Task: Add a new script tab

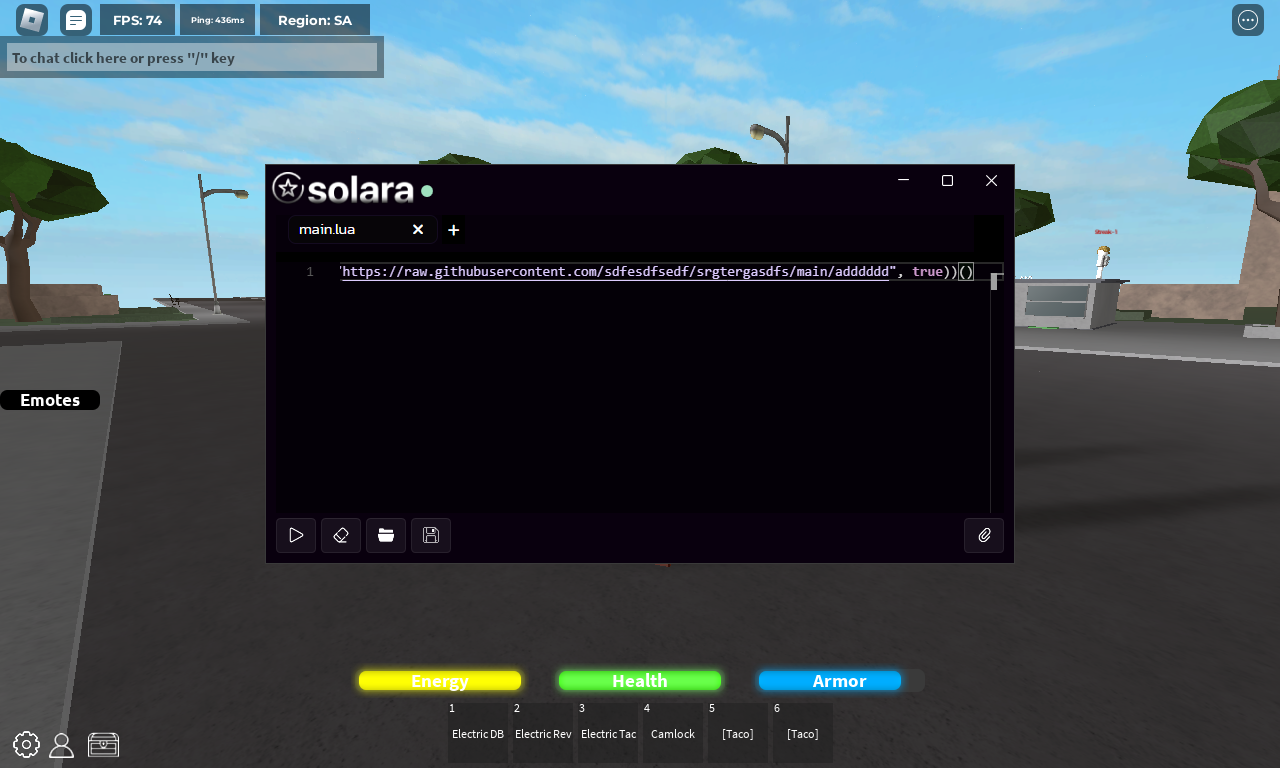Action: tap(453, 230)
